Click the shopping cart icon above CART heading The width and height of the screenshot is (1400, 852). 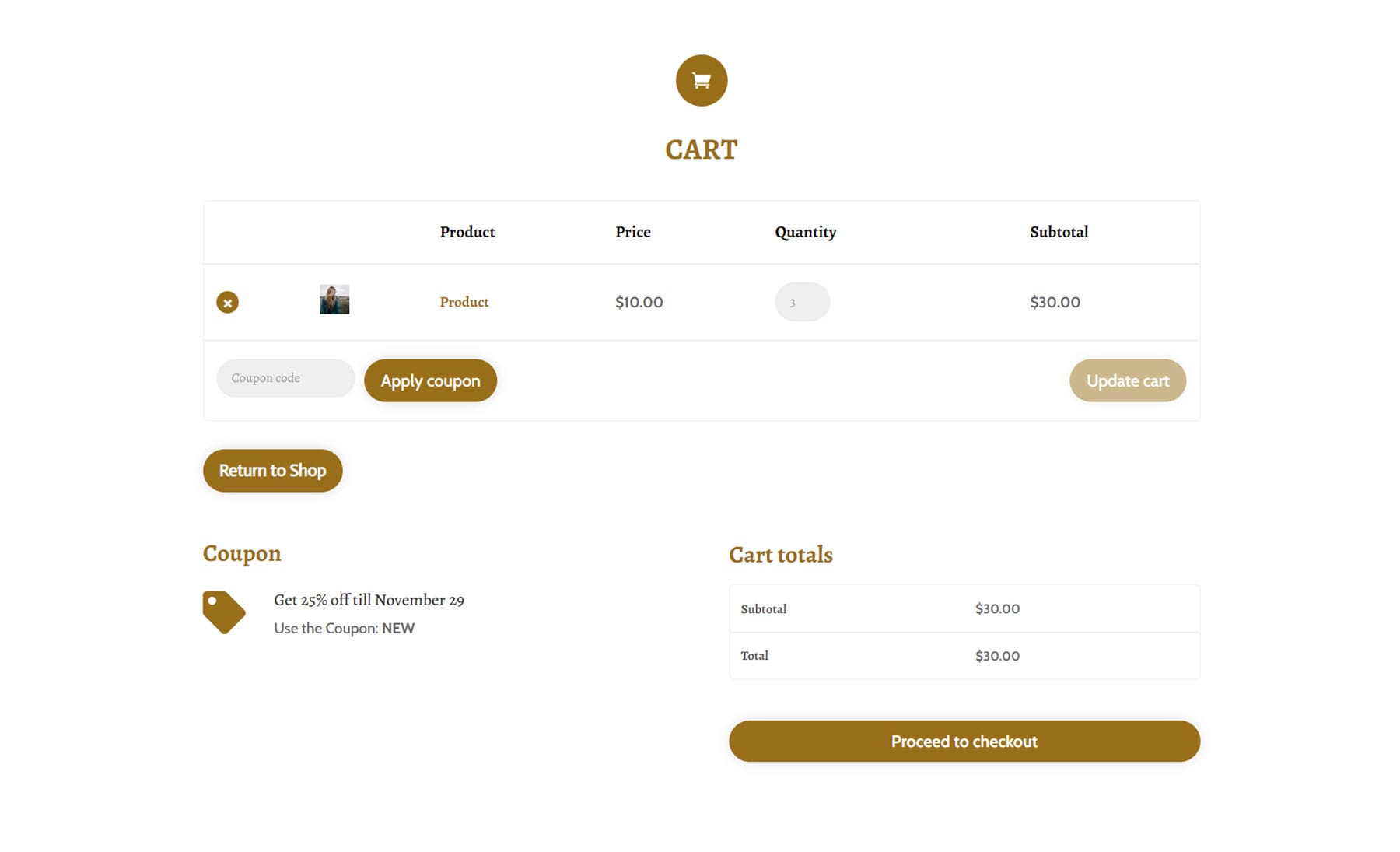point(701,80)
